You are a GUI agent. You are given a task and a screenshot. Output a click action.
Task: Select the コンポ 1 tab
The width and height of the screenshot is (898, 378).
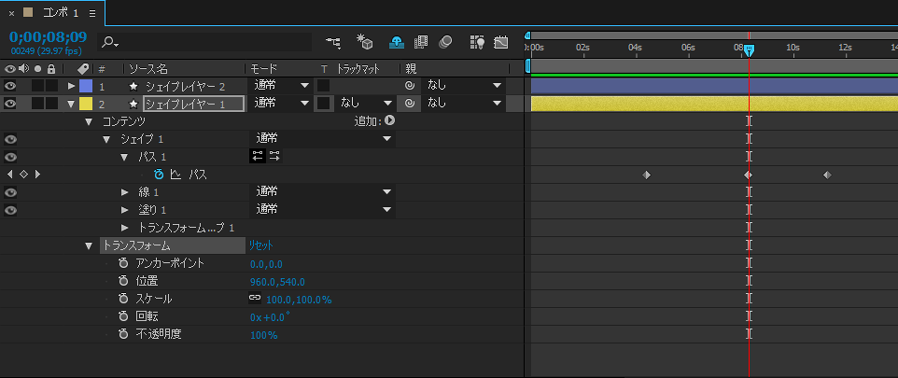61,13
